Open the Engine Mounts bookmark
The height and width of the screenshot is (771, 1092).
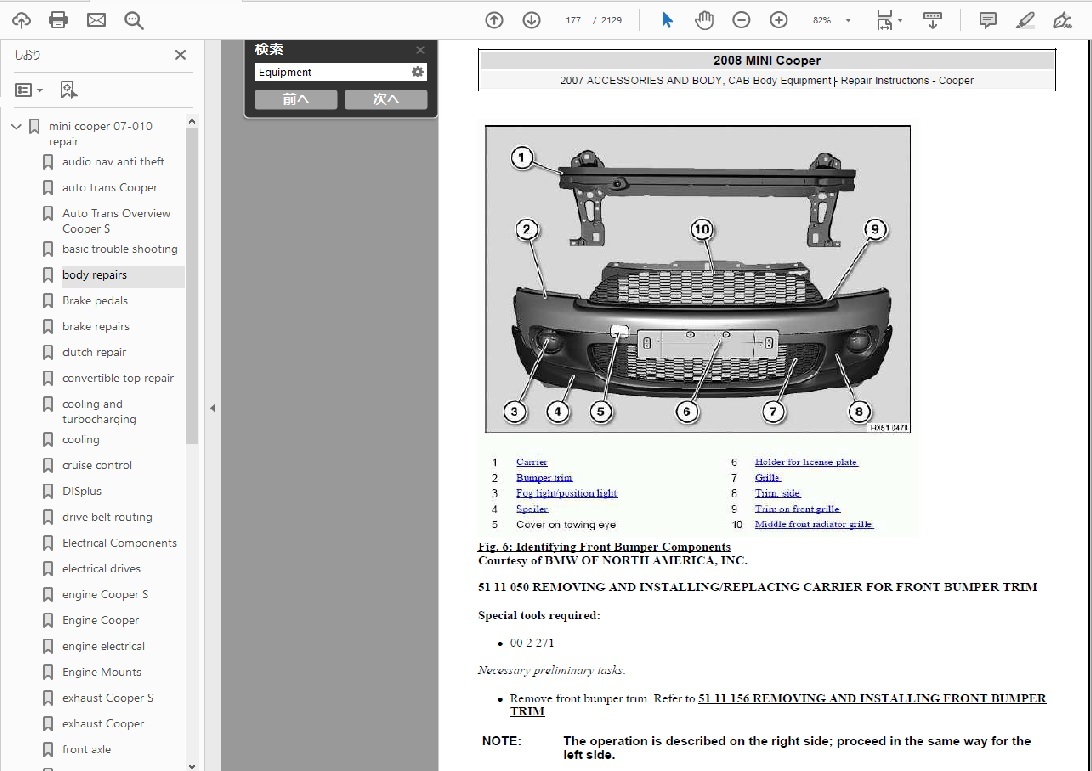click(x=102, y=672)
